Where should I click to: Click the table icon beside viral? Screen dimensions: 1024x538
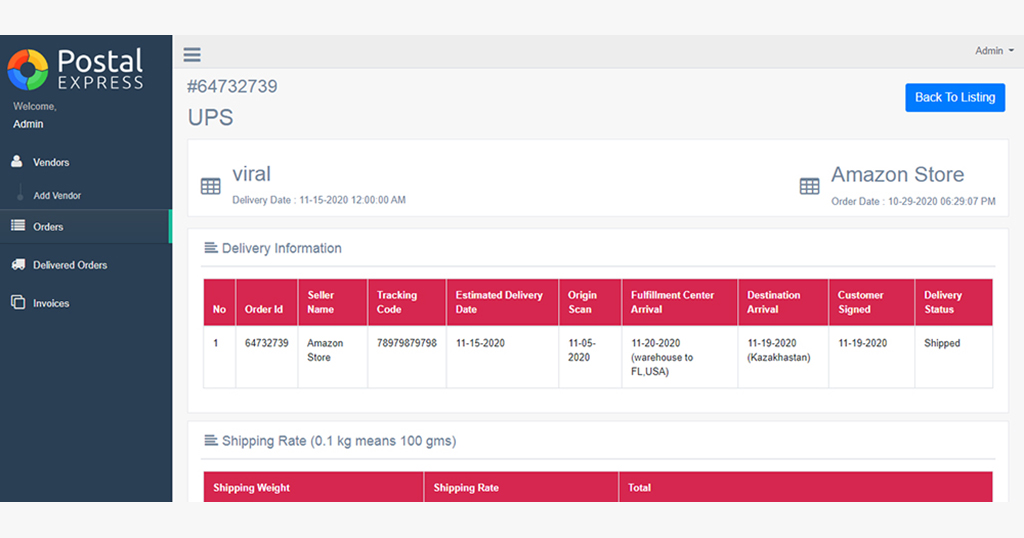coord(210,186)
